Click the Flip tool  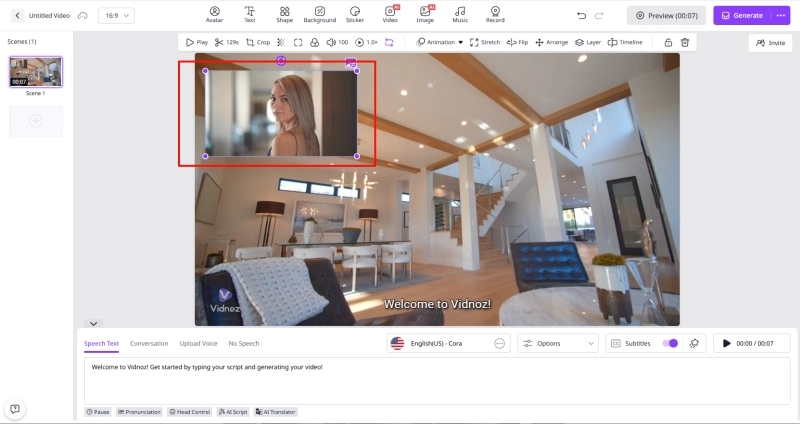[517, 42]
